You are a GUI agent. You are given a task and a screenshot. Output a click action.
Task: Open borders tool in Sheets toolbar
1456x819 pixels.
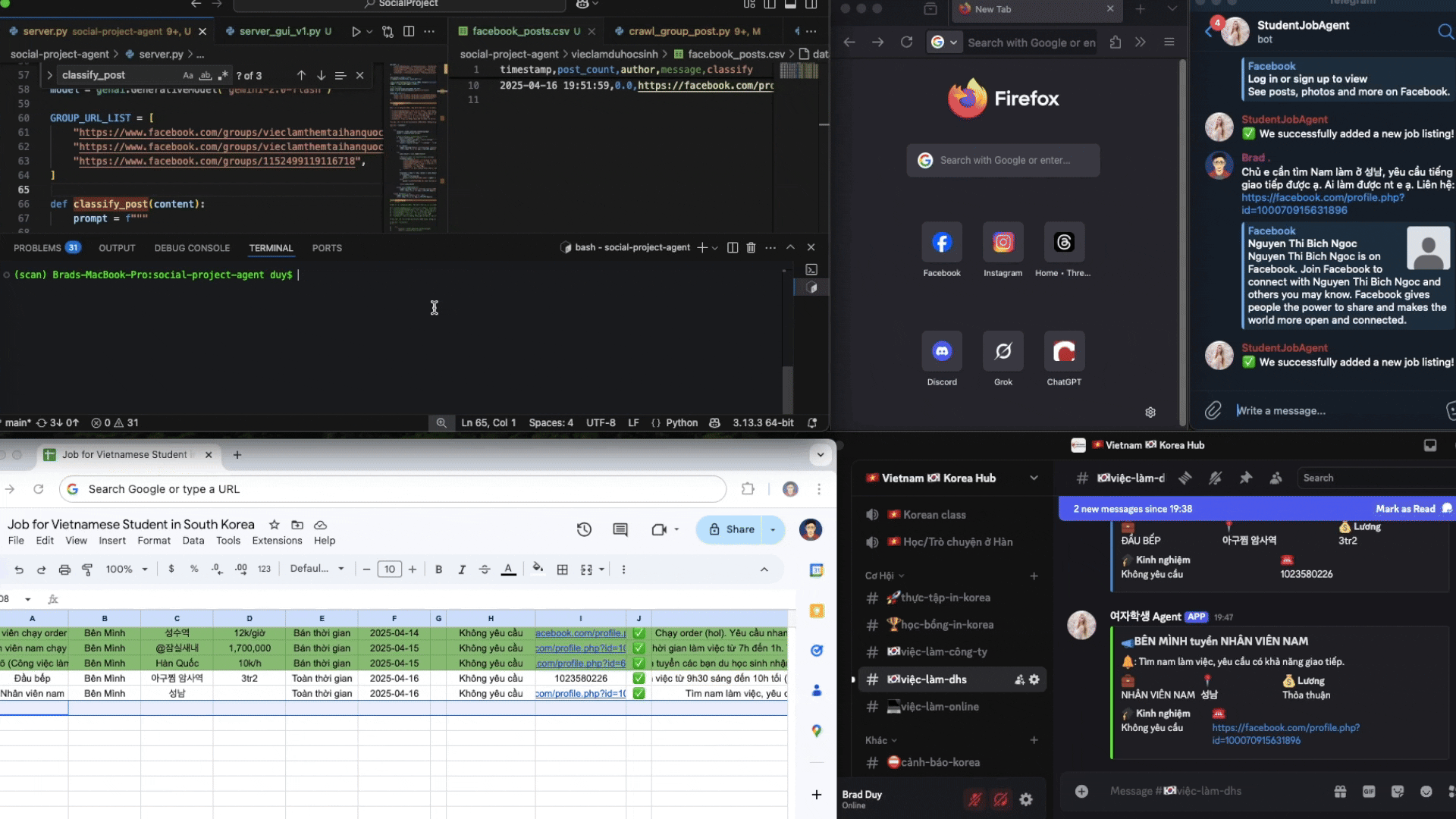pos(563,570)
